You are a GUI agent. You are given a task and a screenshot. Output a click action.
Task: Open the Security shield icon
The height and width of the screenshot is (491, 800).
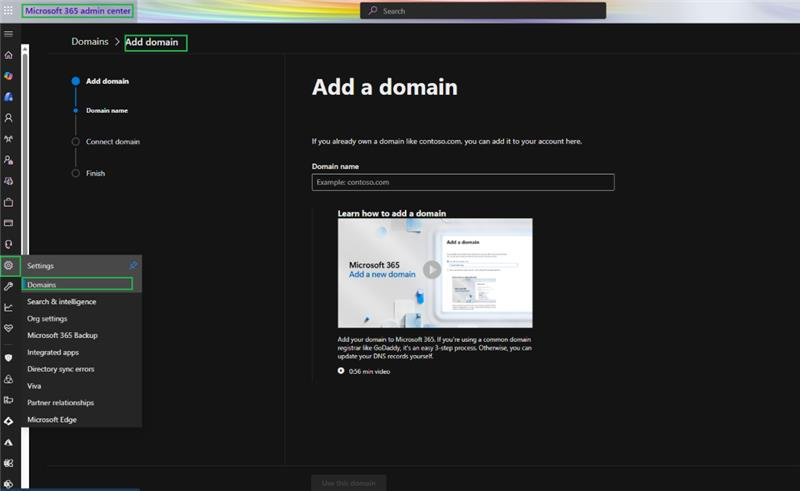9,358
